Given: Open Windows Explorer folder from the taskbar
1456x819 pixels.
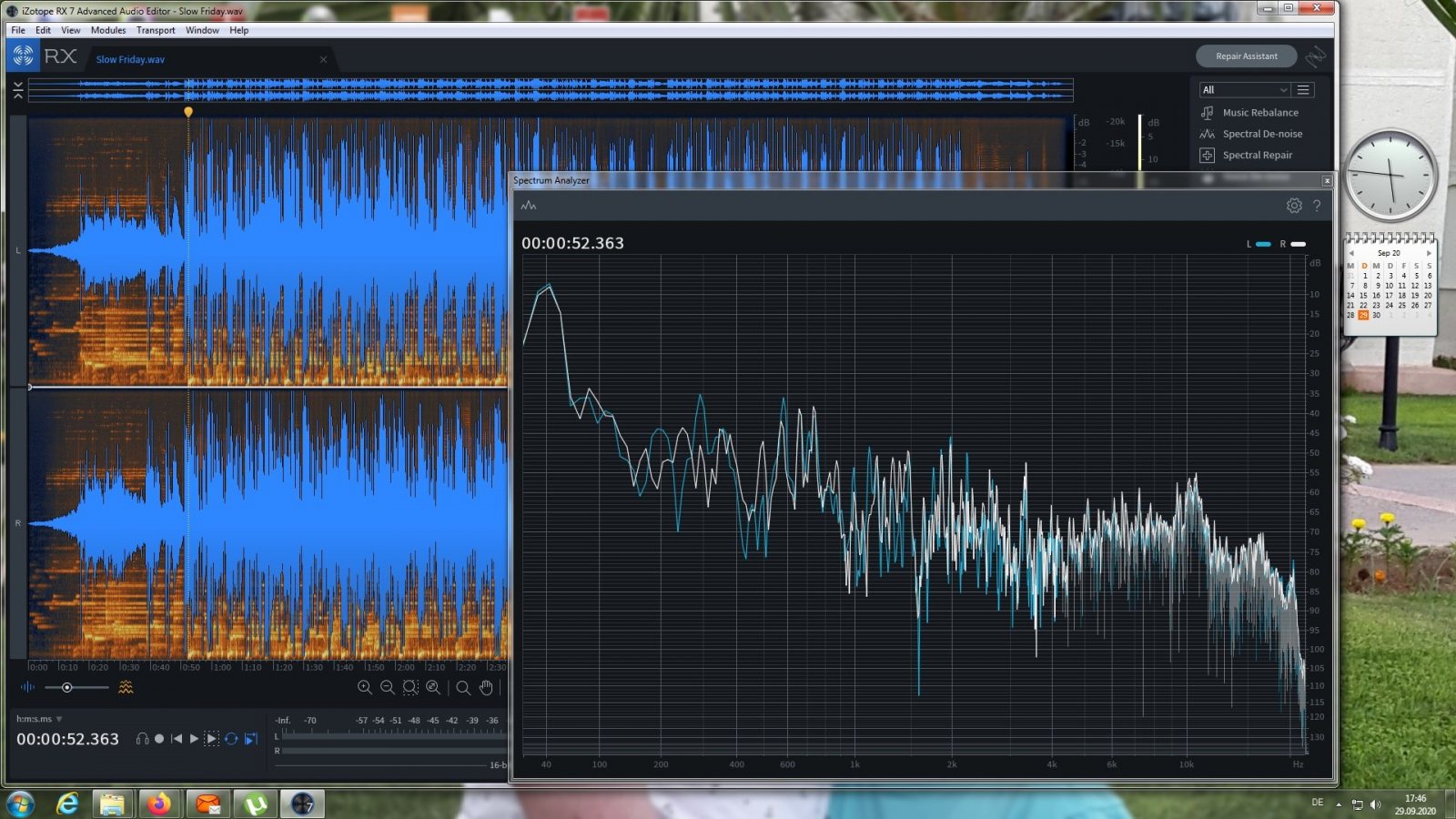Looking at the screenshot, I should pyautogui.click(x=112, y=804).
